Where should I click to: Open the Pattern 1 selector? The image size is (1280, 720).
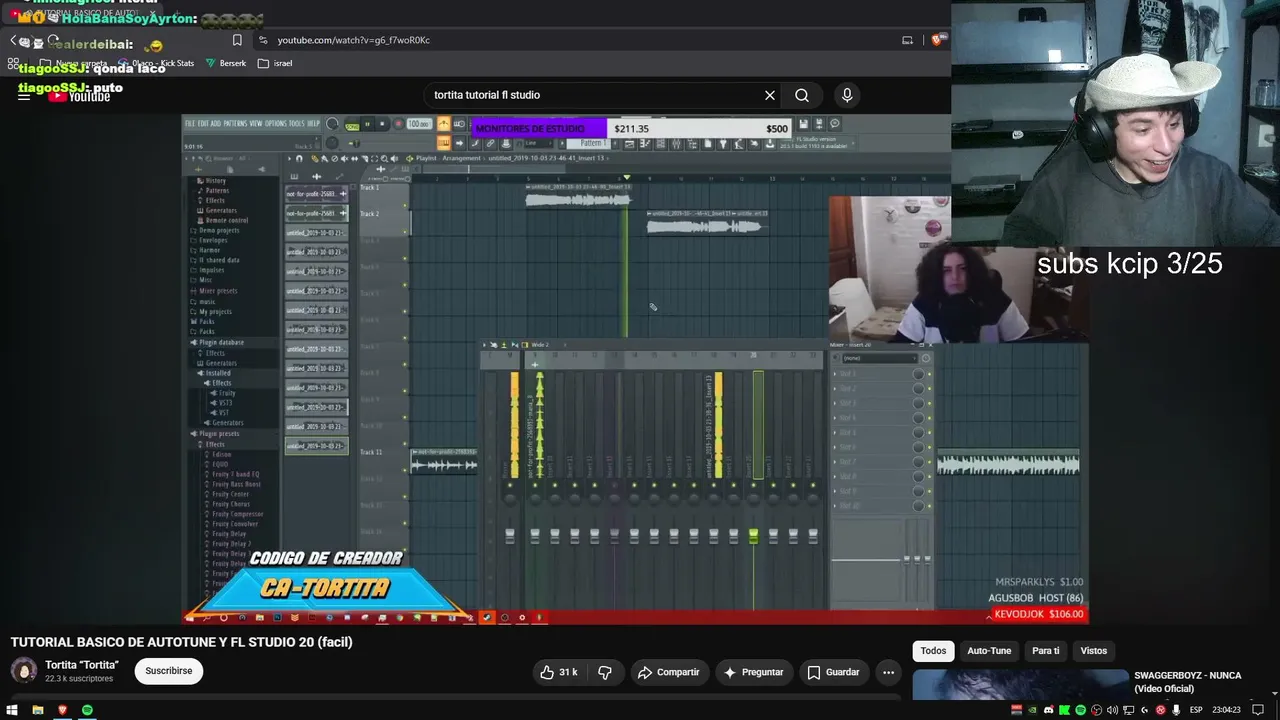[591, 143]
